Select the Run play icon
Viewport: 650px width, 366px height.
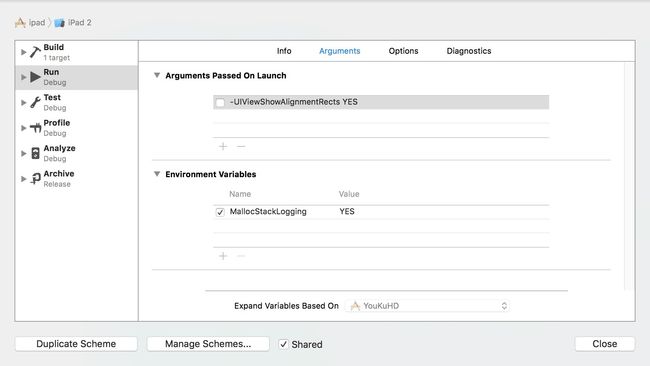coord(35,77)
